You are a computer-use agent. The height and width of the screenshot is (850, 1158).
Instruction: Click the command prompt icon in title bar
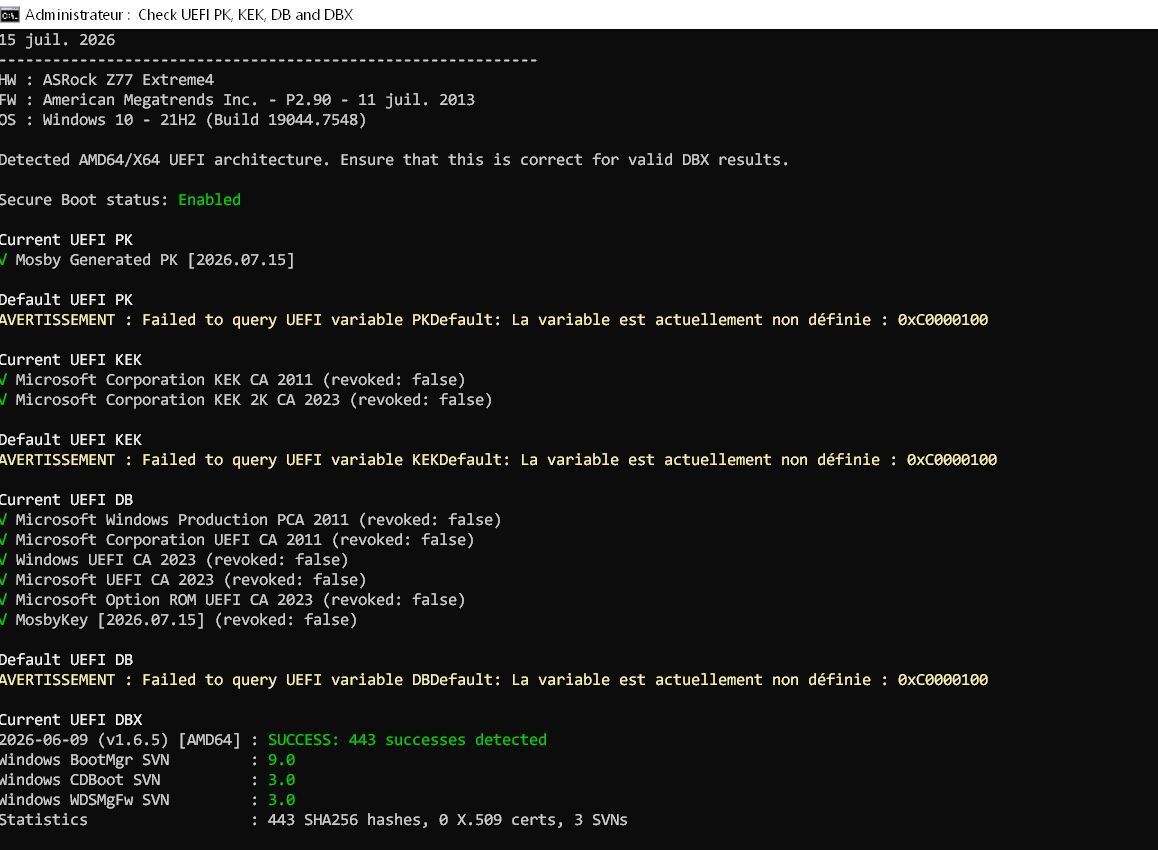[x=10, y=15]
